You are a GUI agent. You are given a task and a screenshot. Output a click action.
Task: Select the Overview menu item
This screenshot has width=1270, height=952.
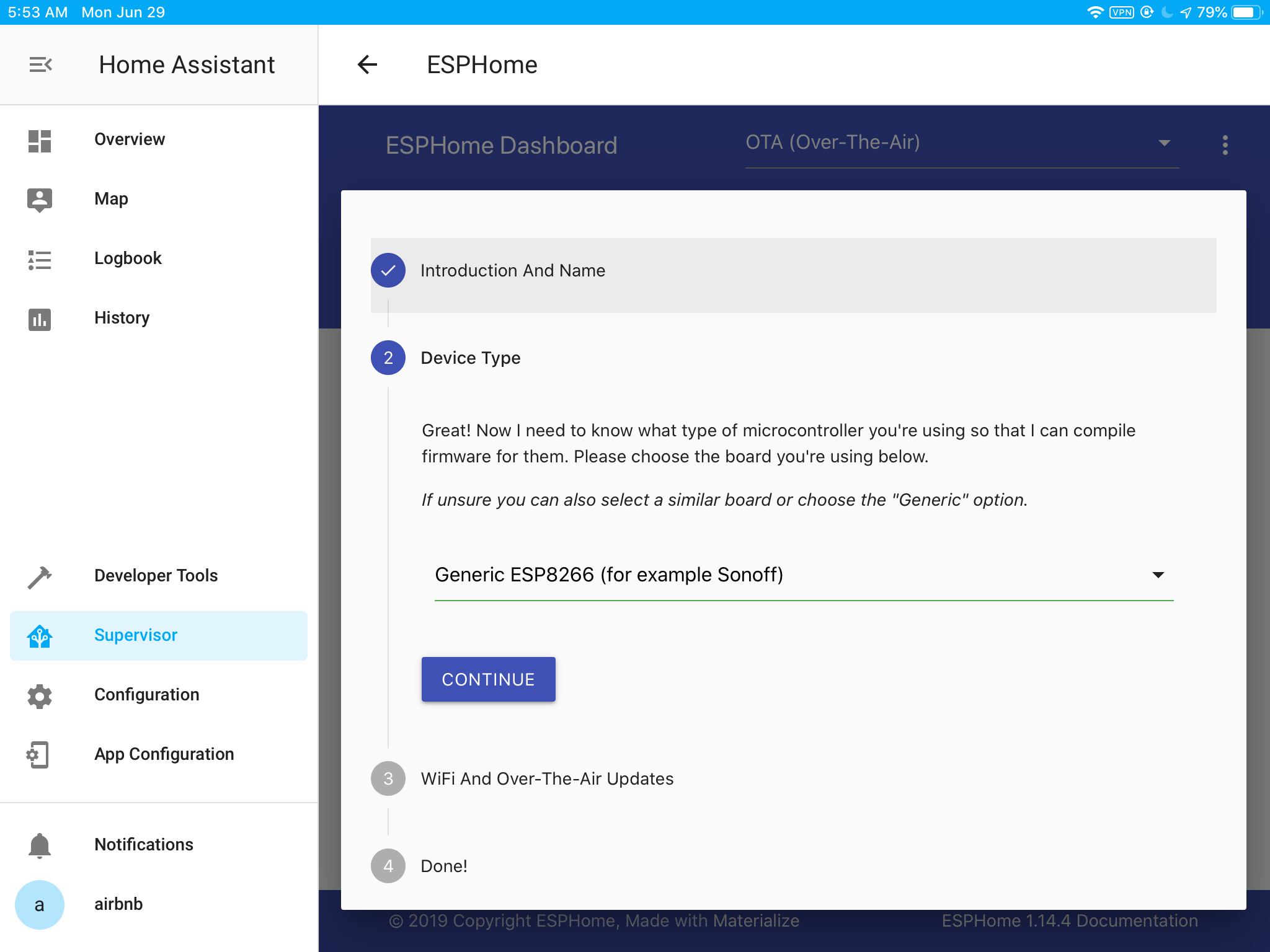pyautogui.click(x=159, y=140)
